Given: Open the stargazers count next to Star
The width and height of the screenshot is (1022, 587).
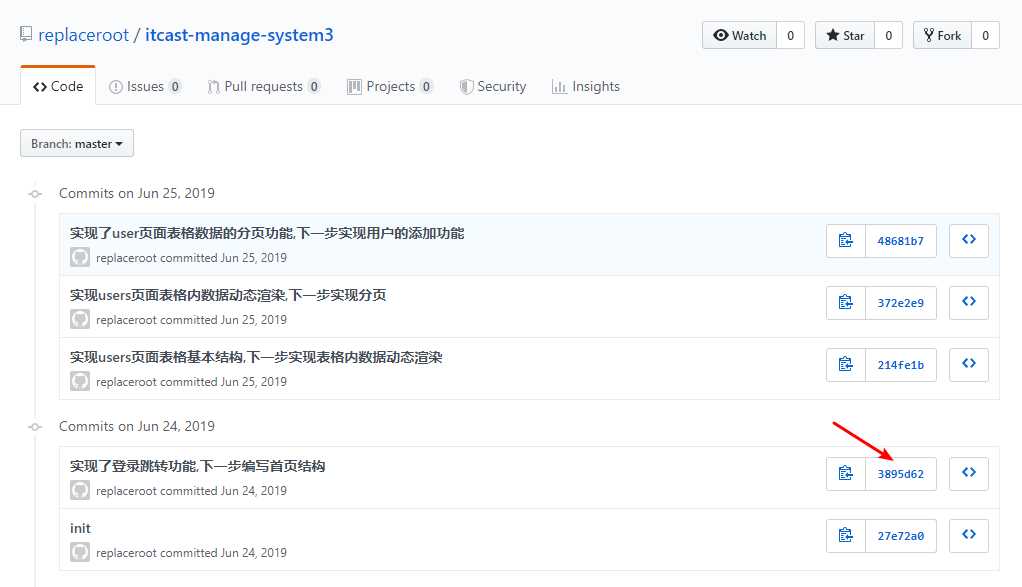Looking at the screenshot, I should click(x=888, y=35).
